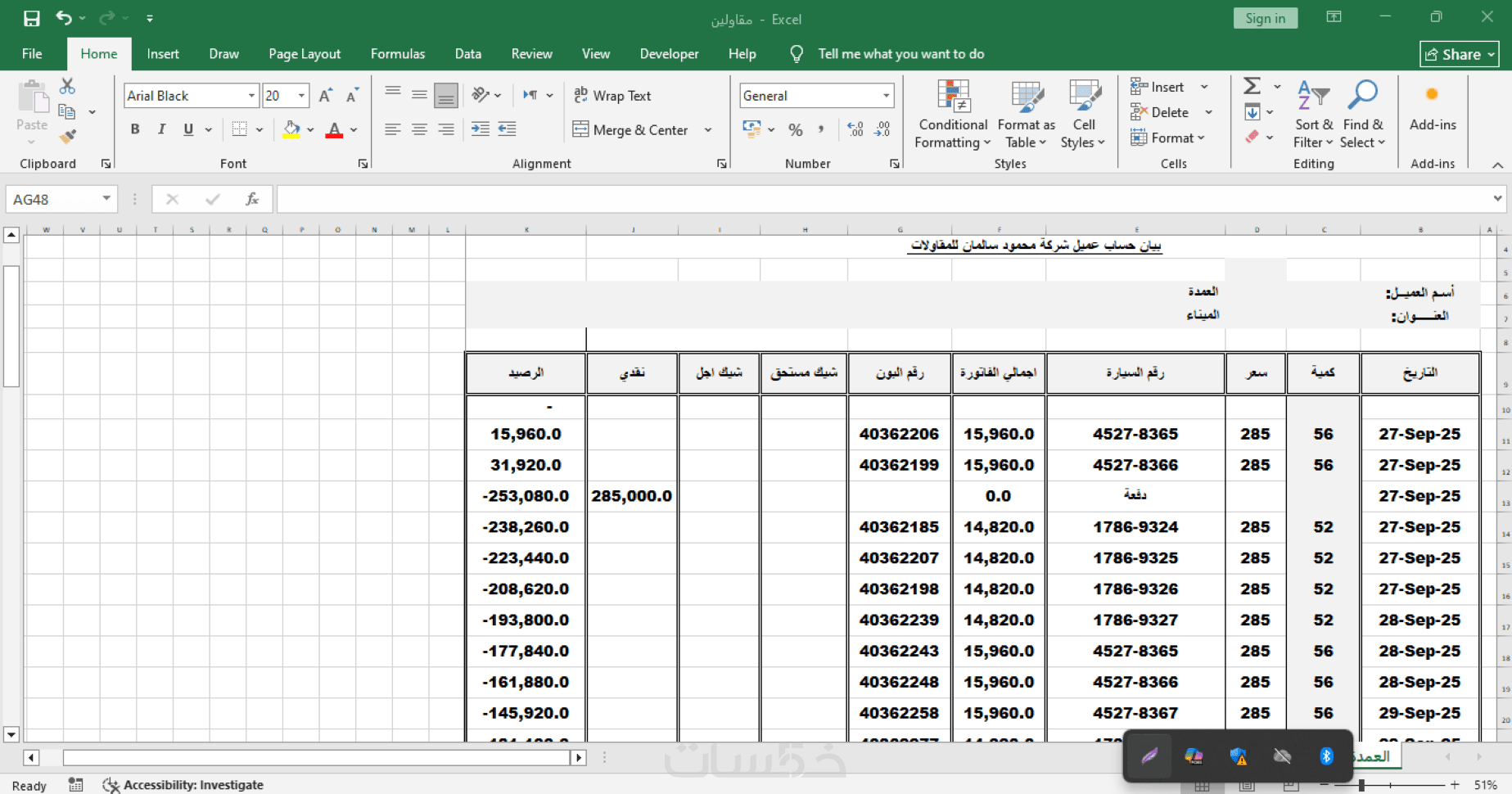Align cell text to the right

pyautogui.click(x=446, y=129)
